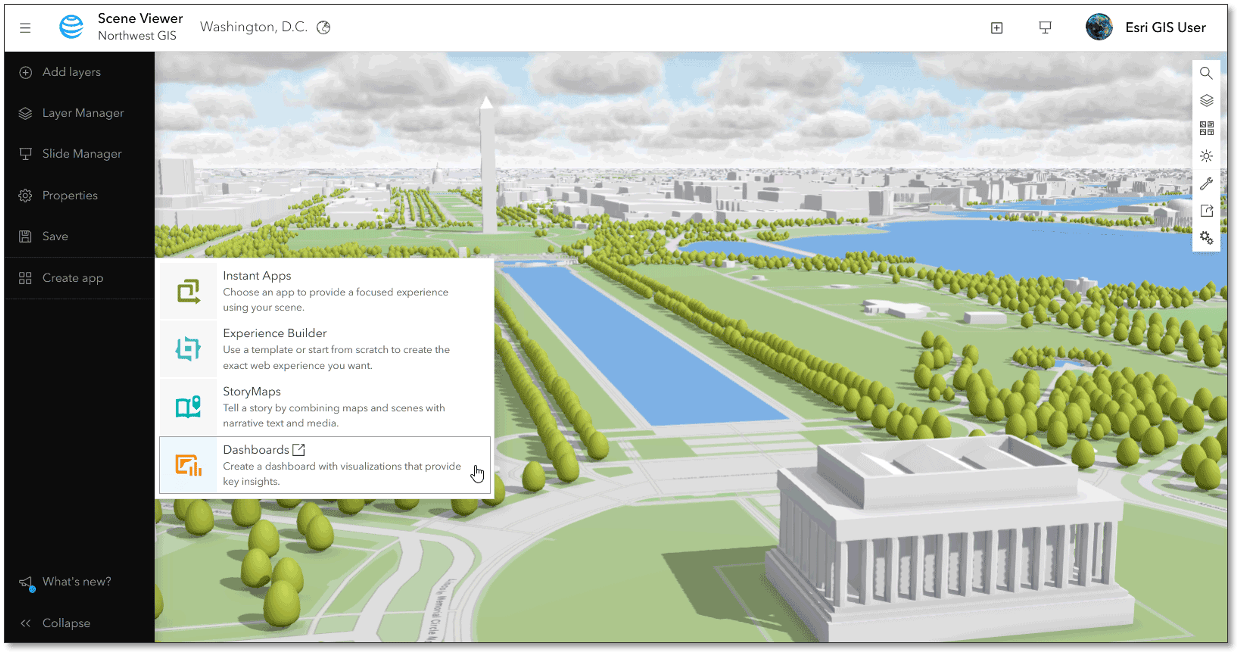
Task: Open the Scene tools wrench icon
Action: click(x=1207, y=183)
